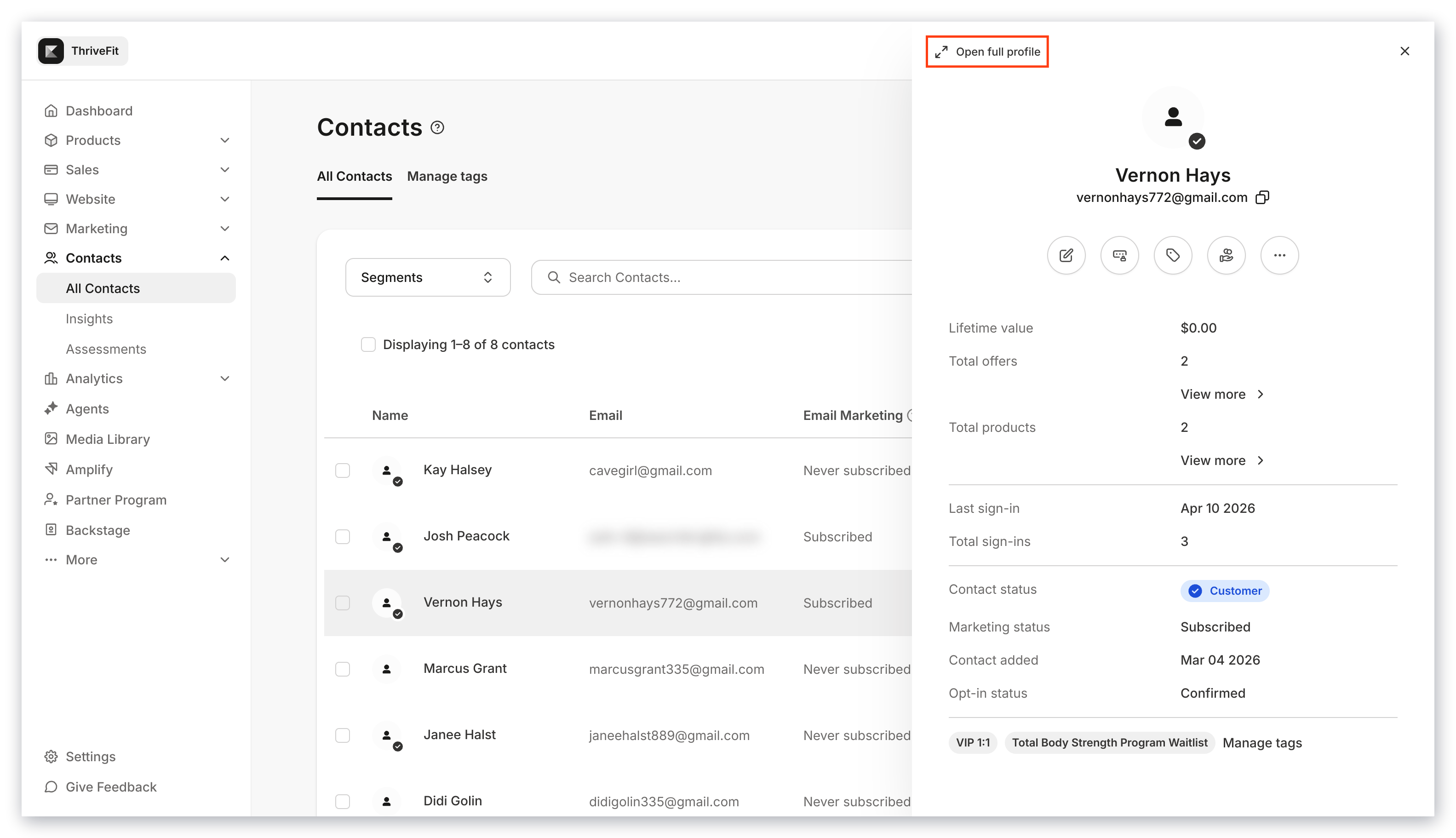Click the Amplify icon in the sidebar
Screen dimensions: 1456x838
click(51, 470)
